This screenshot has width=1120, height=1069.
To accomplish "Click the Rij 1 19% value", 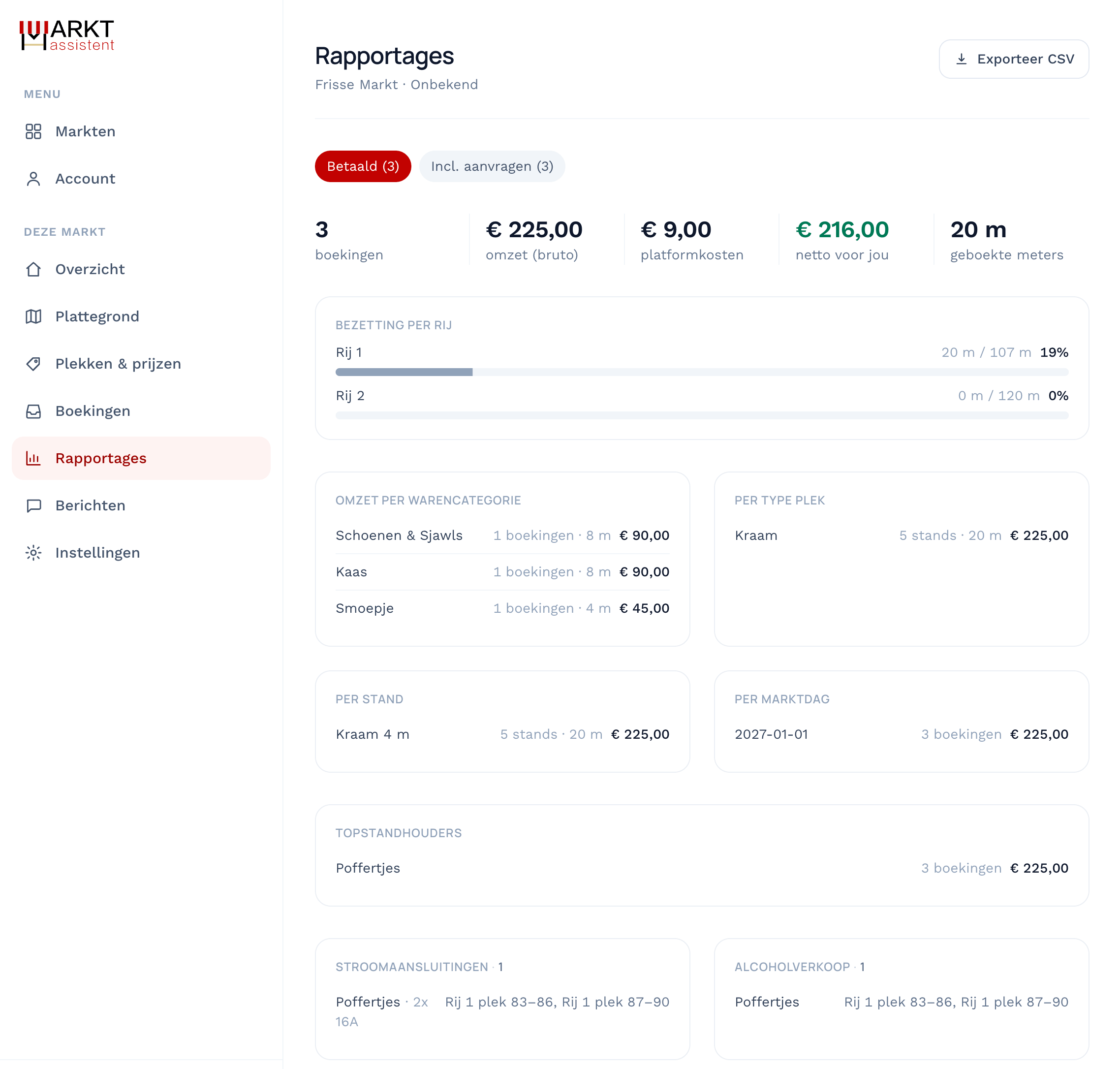I will pos(1055,353).
